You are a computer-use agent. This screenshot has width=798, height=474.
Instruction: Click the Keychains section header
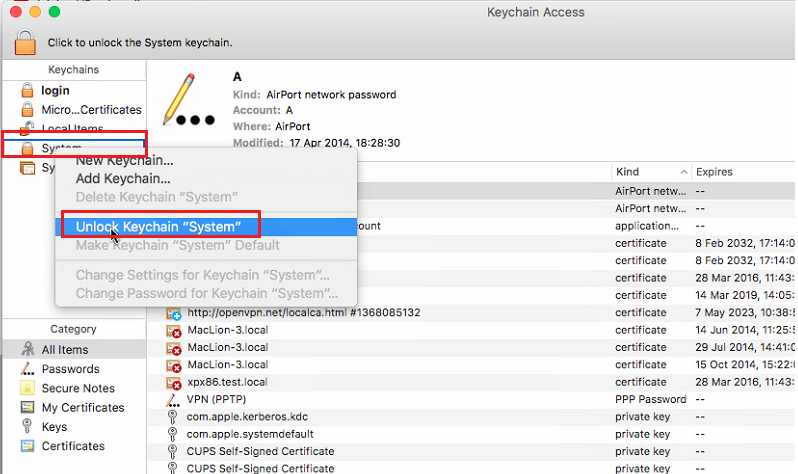click(x=73, y=70)
